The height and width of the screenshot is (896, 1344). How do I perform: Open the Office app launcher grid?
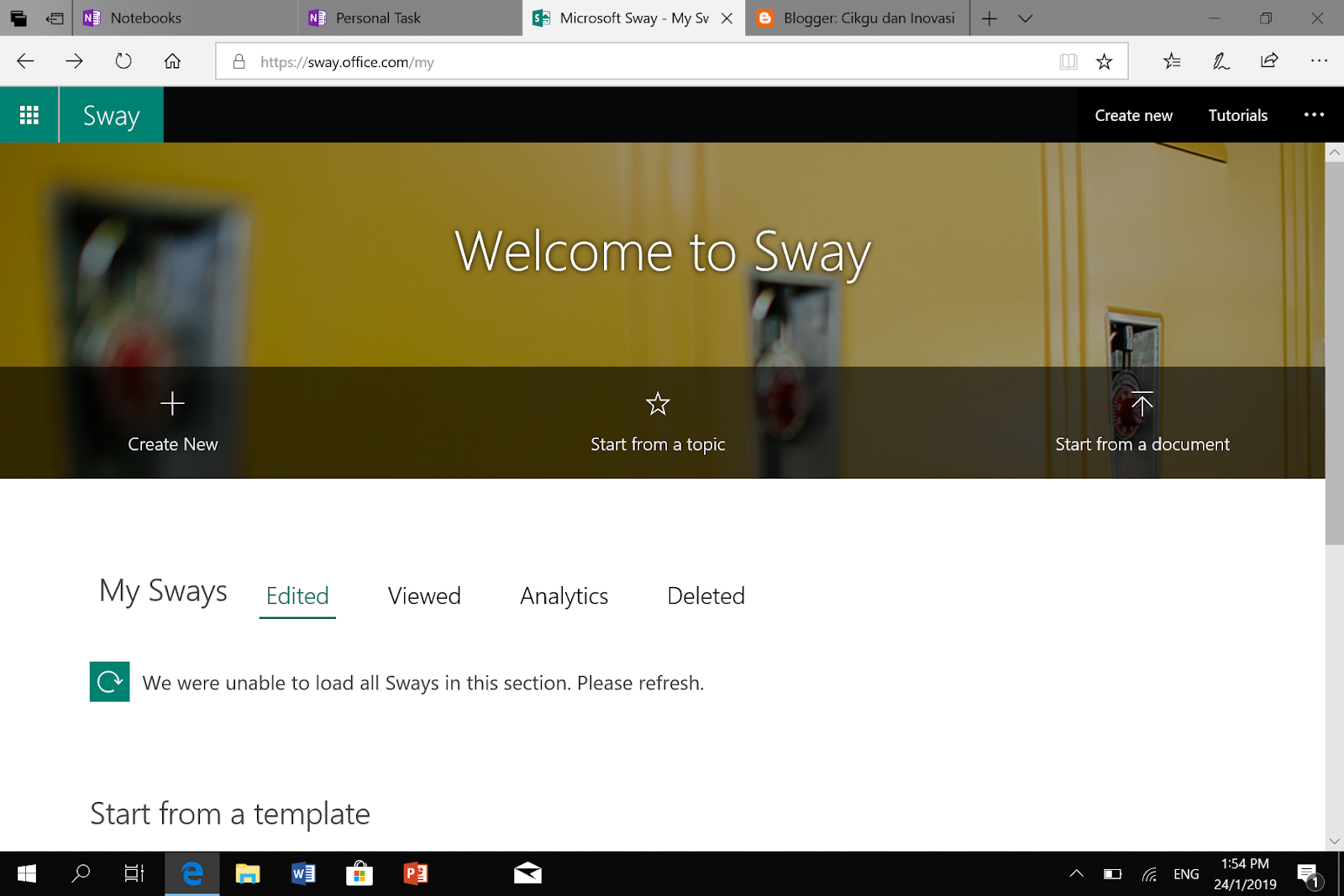click(29, 115)
